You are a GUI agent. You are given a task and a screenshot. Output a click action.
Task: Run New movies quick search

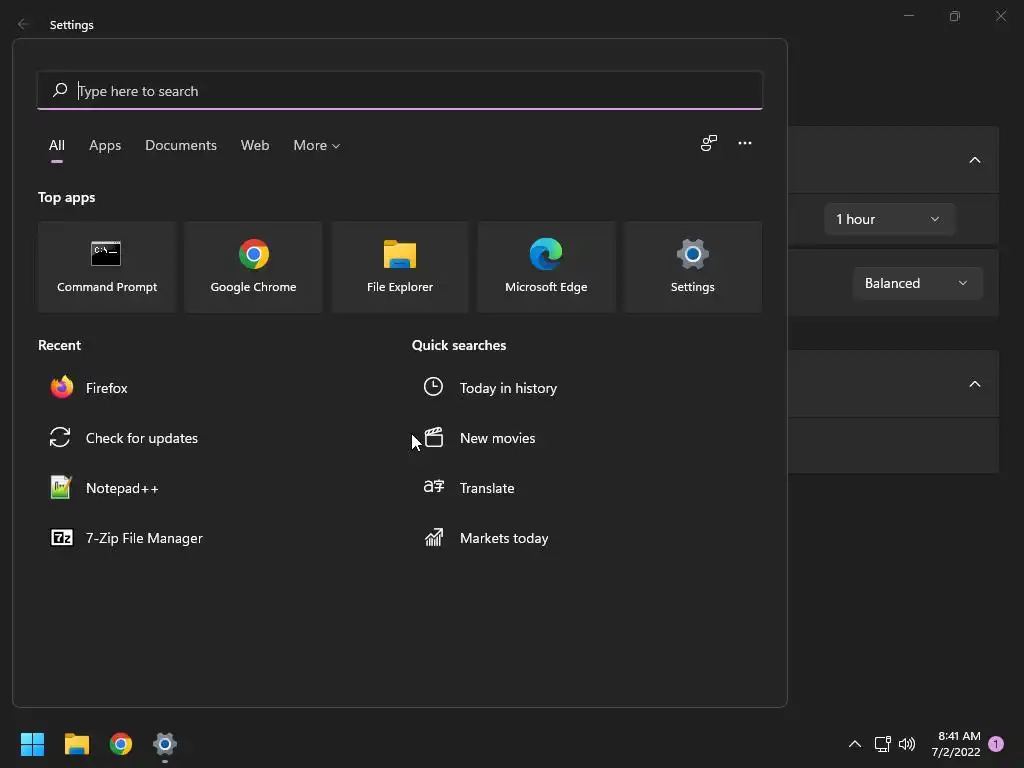(479, 438)
